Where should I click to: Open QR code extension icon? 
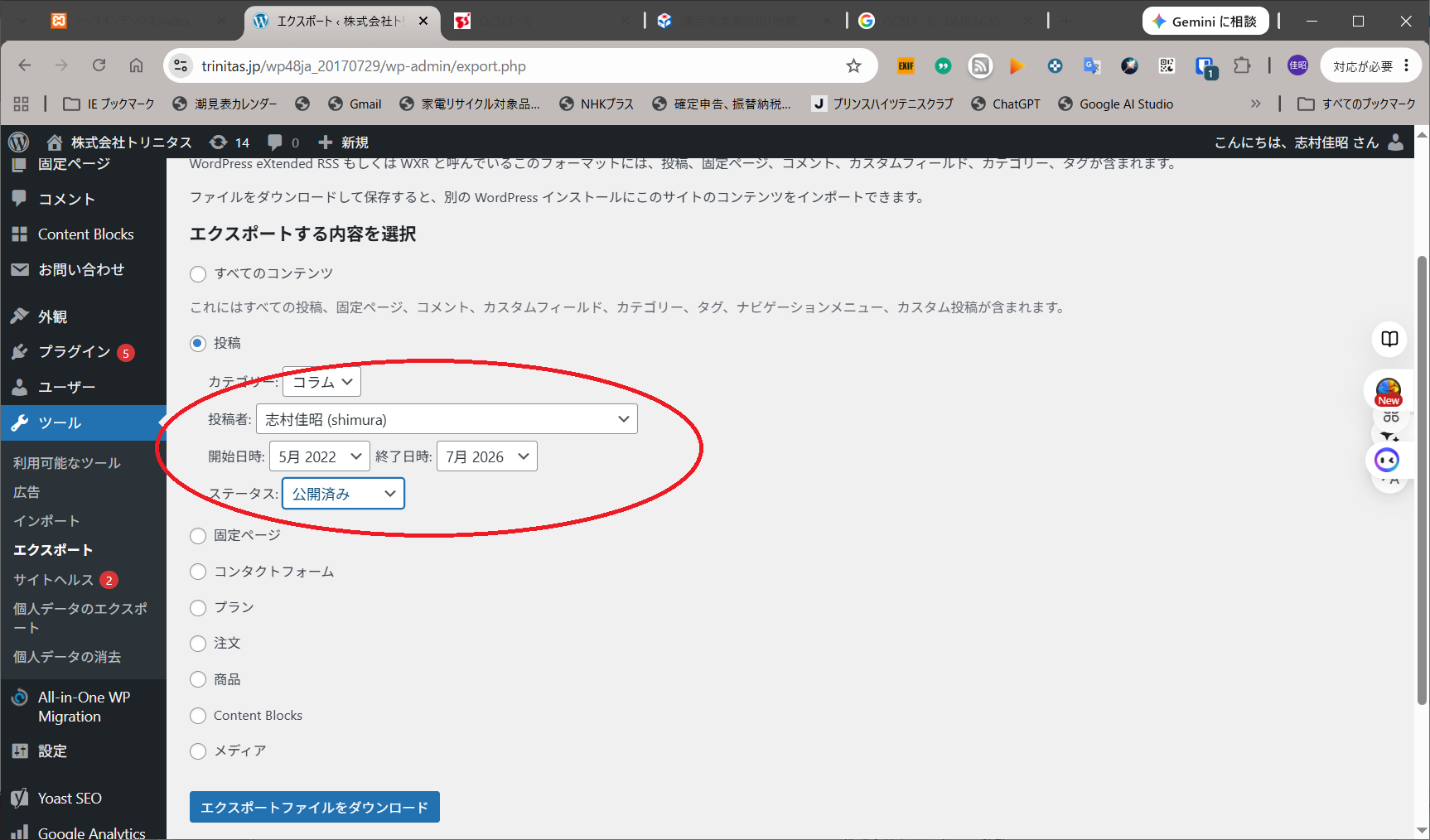tap(1167, 65)
